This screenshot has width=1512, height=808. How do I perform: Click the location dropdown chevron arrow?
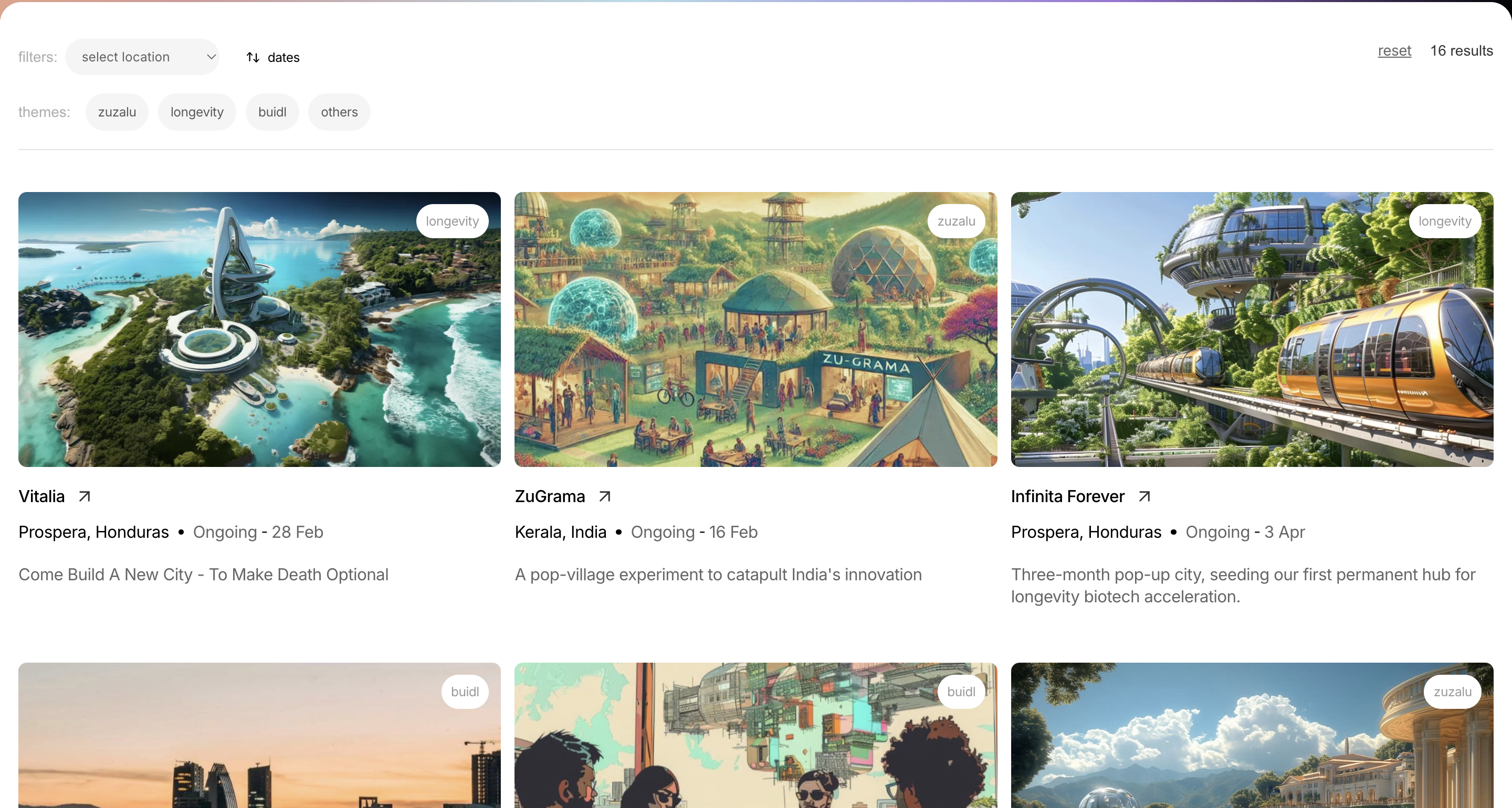pos(211,57)
